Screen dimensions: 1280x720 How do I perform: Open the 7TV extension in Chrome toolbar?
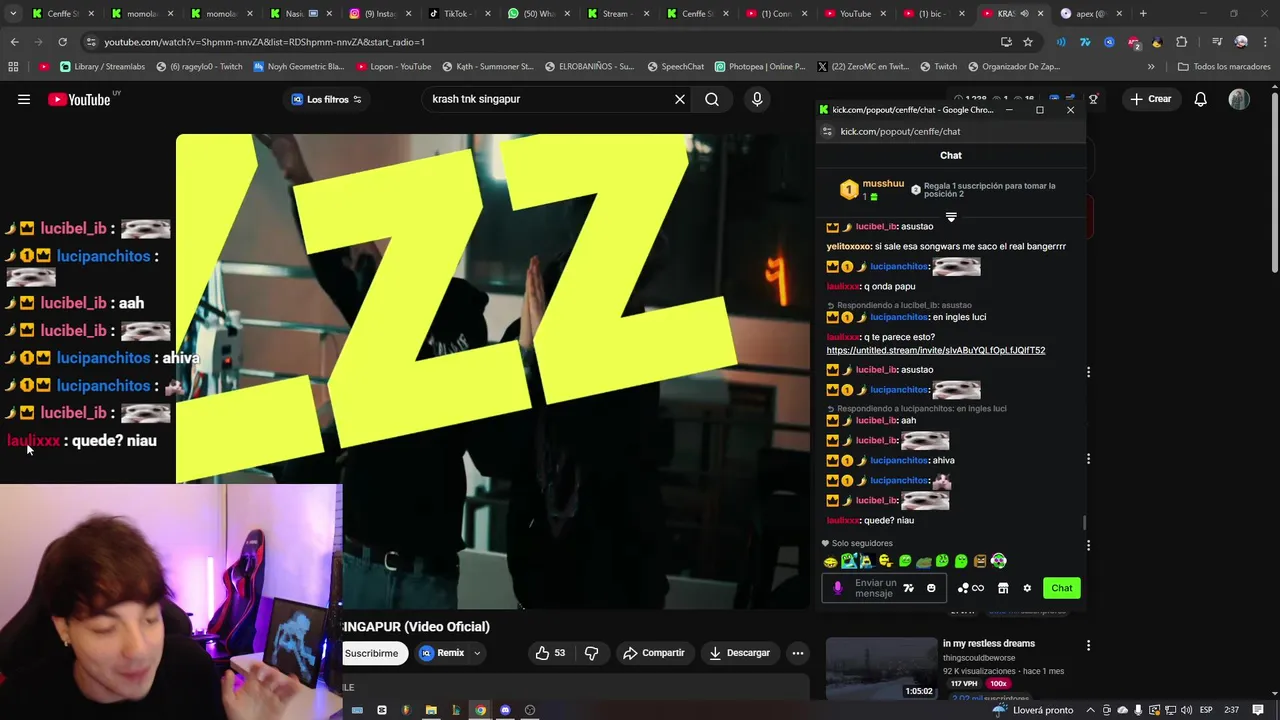[x=1085, y=42]
